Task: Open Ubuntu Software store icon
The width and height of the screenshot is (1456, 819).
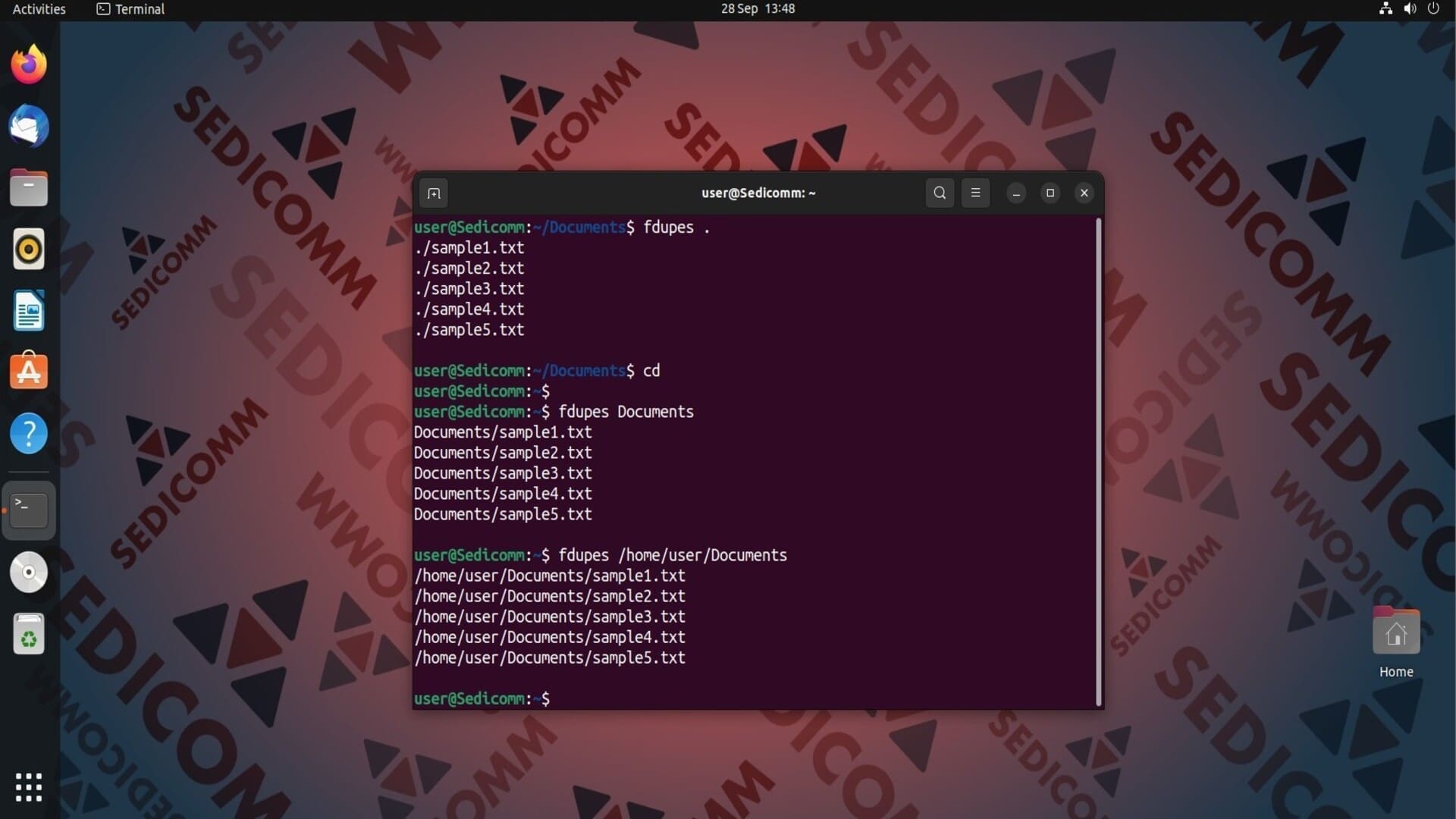Action: pos(29,372)
